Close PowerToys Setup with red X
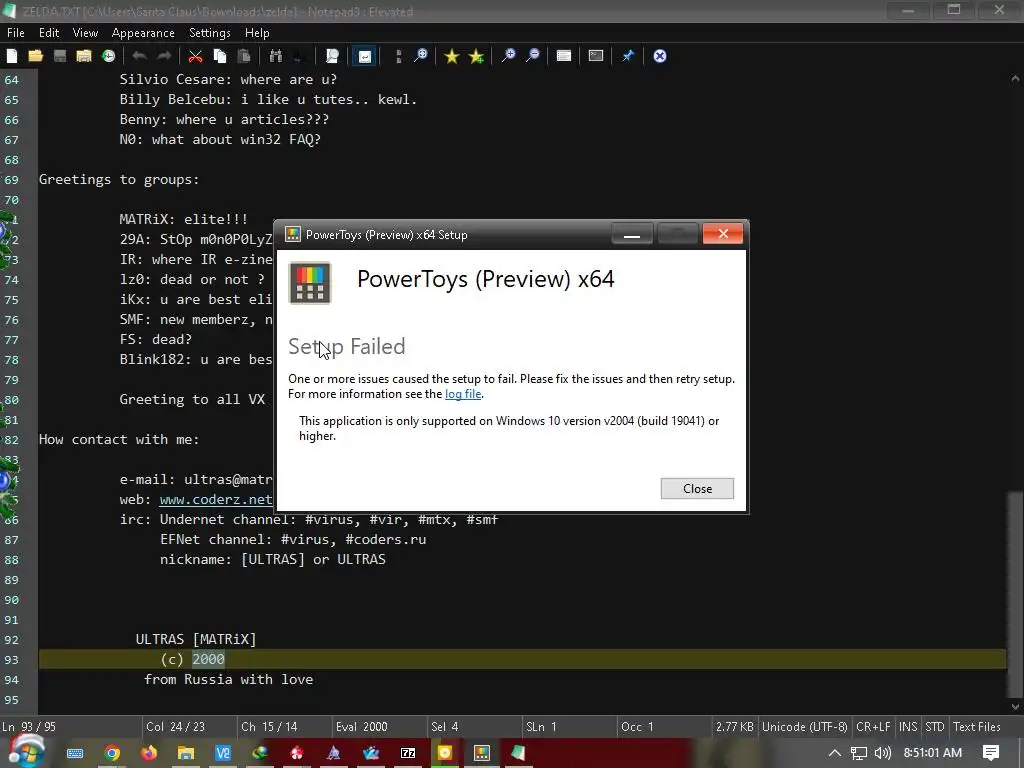The height and width of the screenshot is (768, 1024). 723,234
